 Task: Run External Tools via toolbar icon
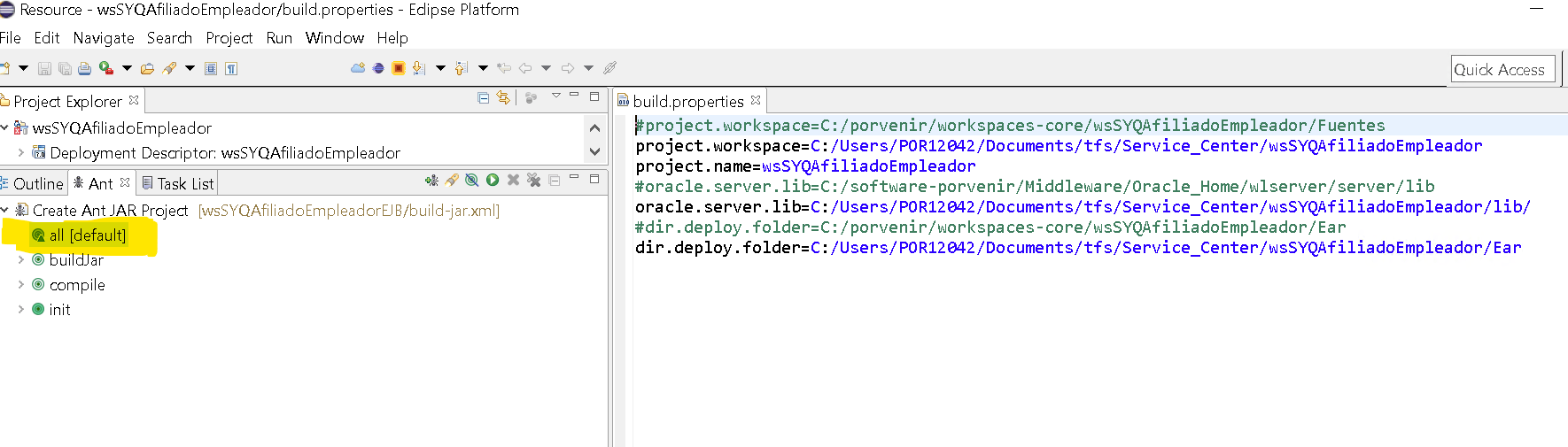click(x=106, y=68)
